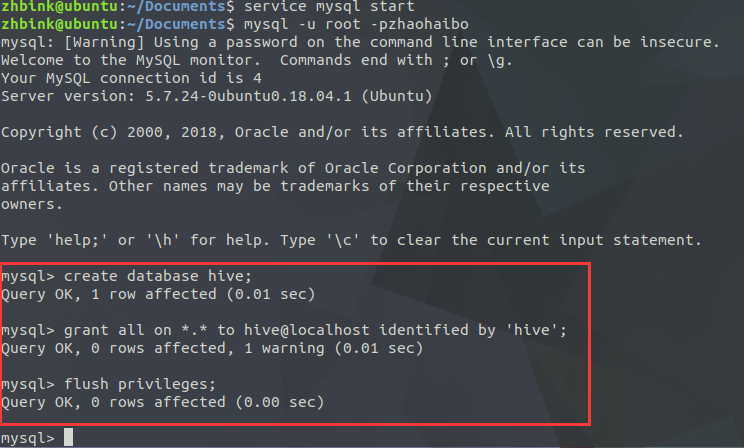Click the final empty mysql> prompt
This screenshot has height=448, width=744.
click(x=29, y=438)
